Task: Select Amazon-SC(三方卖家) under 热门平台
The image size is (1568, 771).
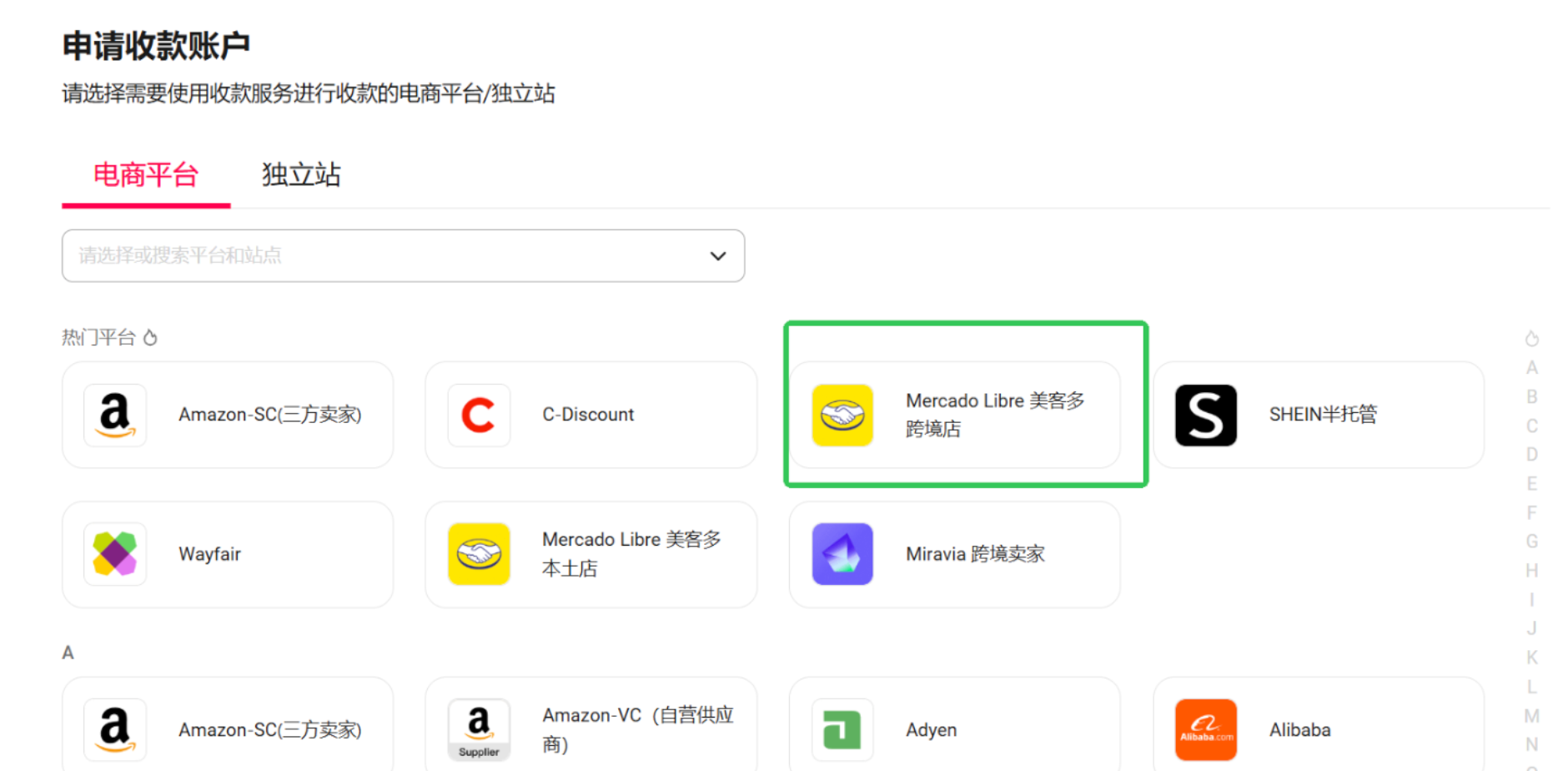Action: tap(227, 415)
